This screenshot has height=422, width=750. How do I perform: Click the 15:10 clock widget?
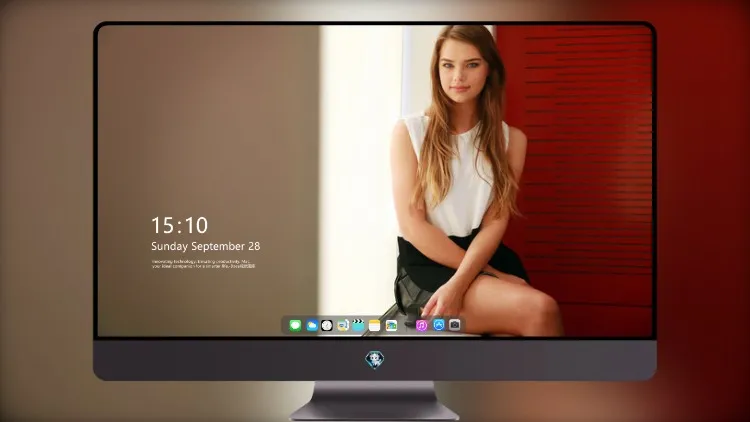[179, 225]
